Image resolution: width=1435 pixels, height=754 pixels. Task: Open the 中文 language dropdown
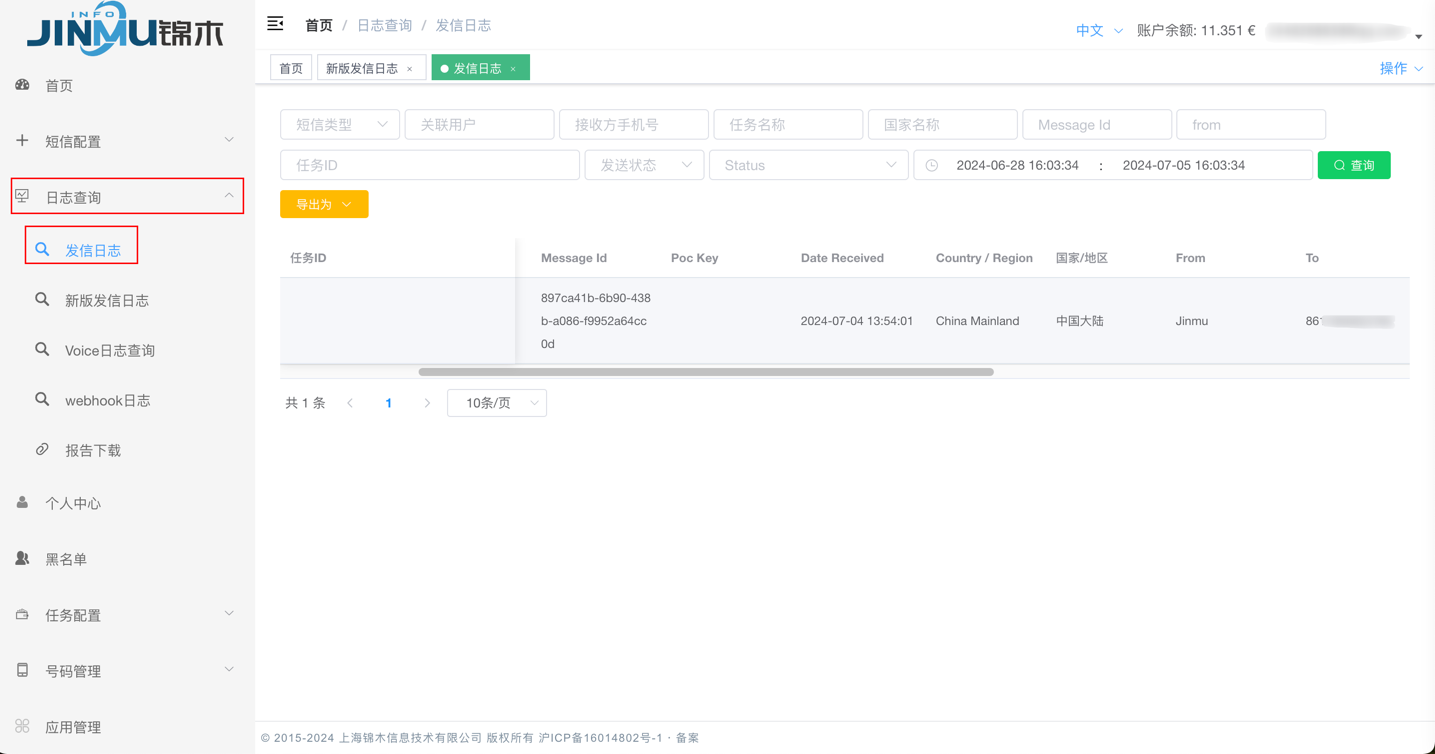1099,30
